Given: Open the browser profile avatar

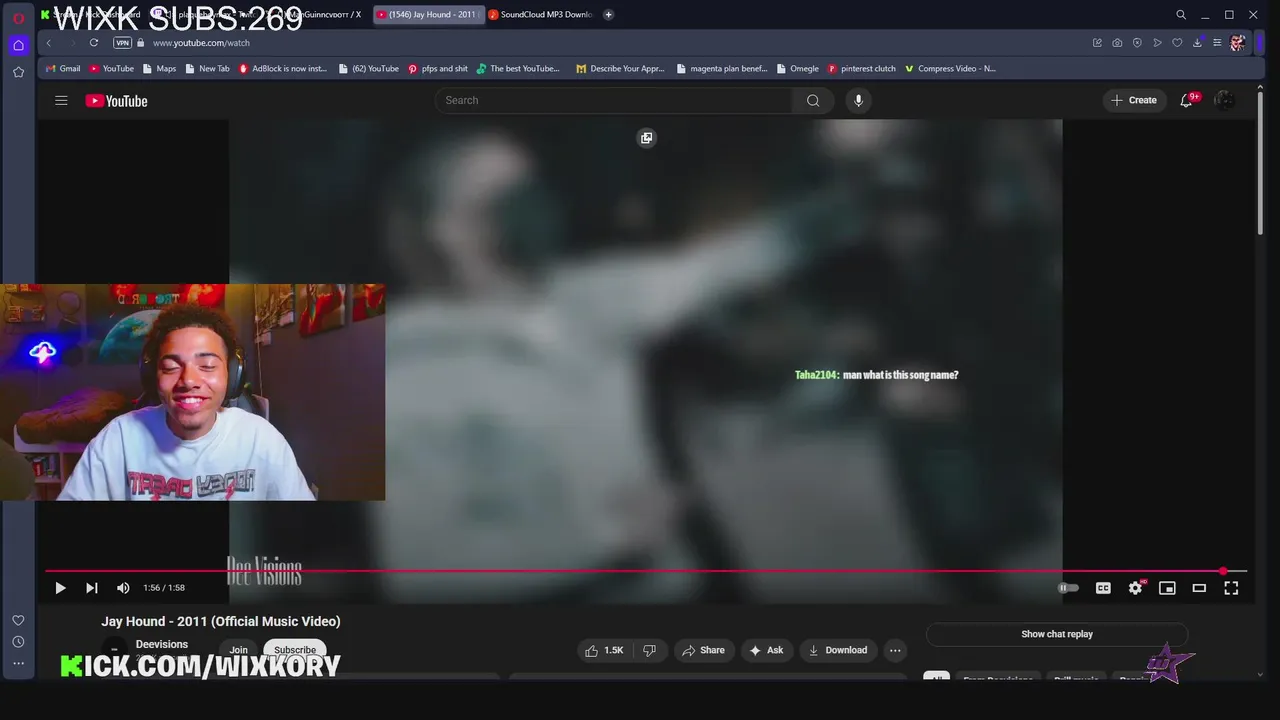Looking at the screenshot, I should tap(1238, 43).
